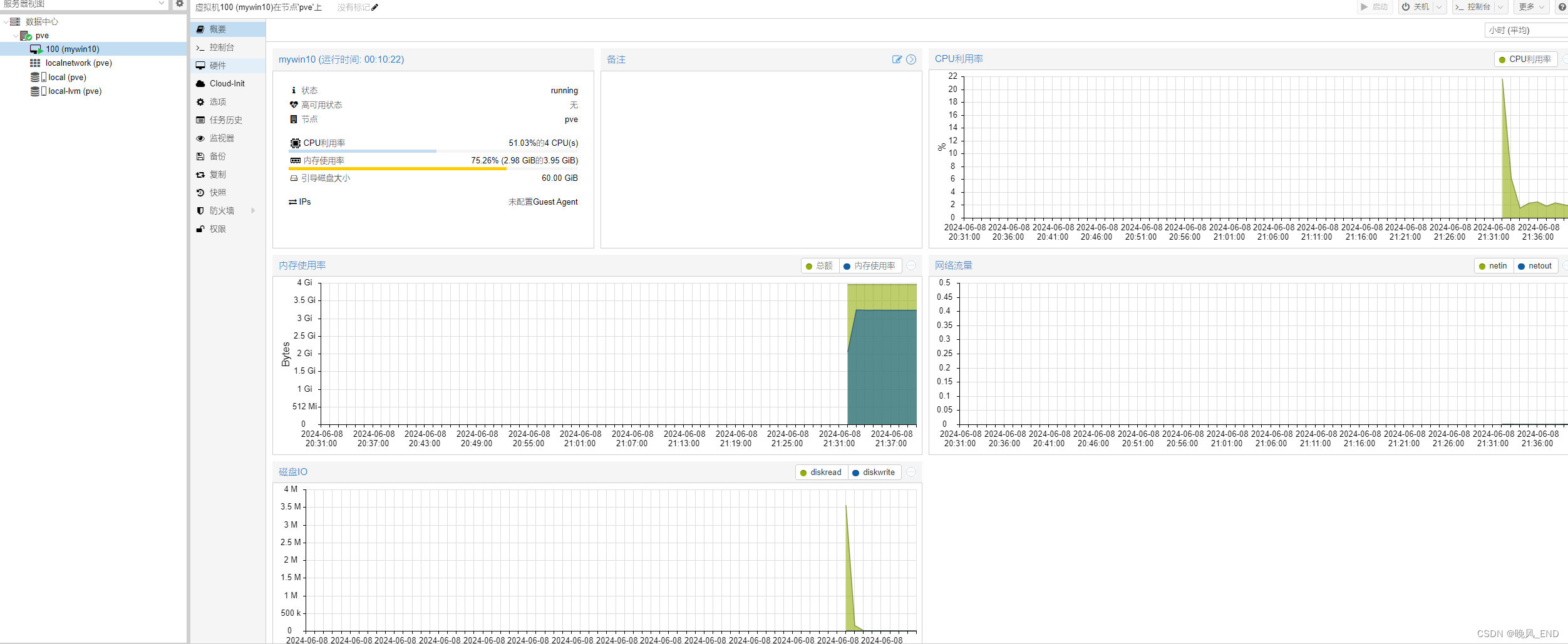Edit tags with the pencil next to 没有标记
Viewport: 1568px width, 644px height.
click(x=375, y=8)
